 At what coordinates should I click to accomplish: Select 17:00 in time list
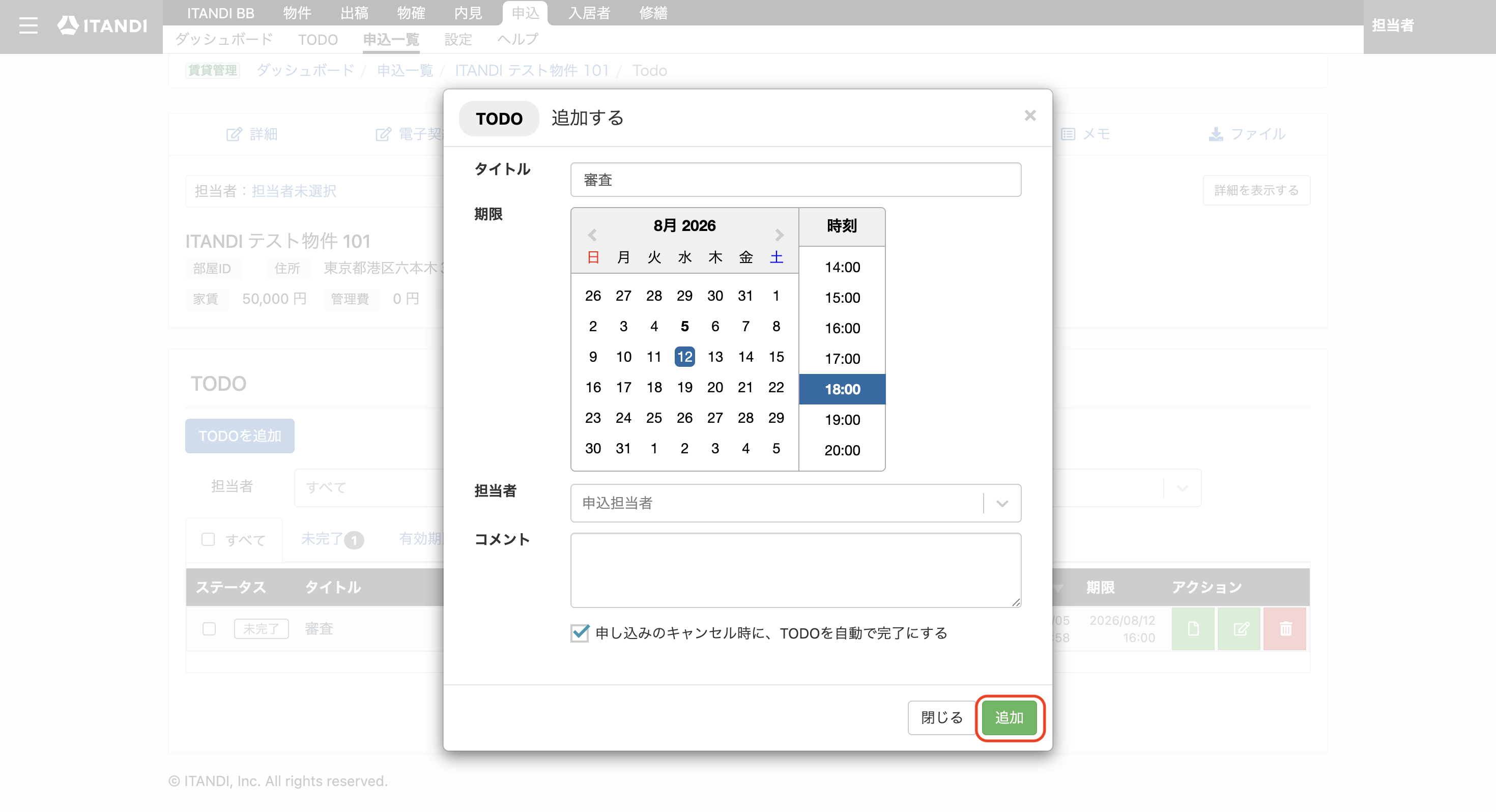(x=842, y=358)
